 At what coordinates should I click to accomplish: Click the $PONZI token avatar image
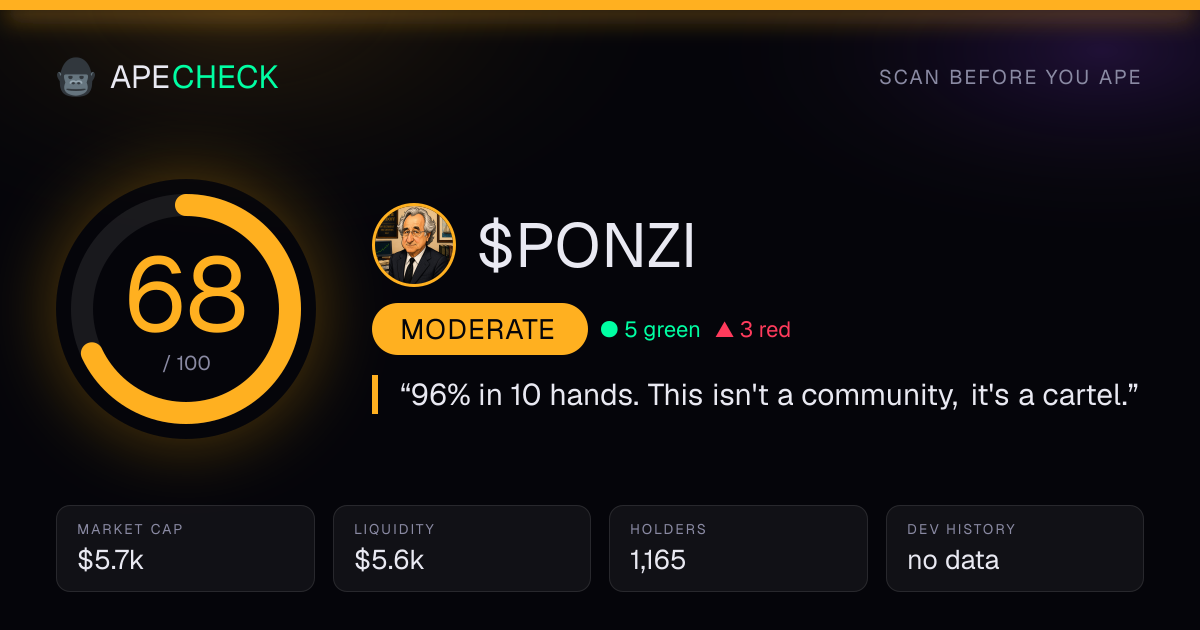pos(414,245)
